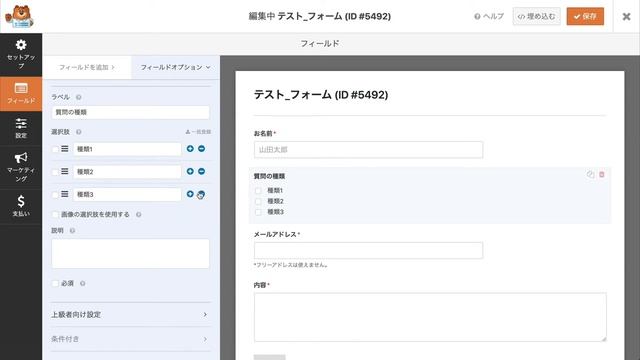Click the drag handle icon for 種類1
The image size is (640, 360).
(65, 149)
